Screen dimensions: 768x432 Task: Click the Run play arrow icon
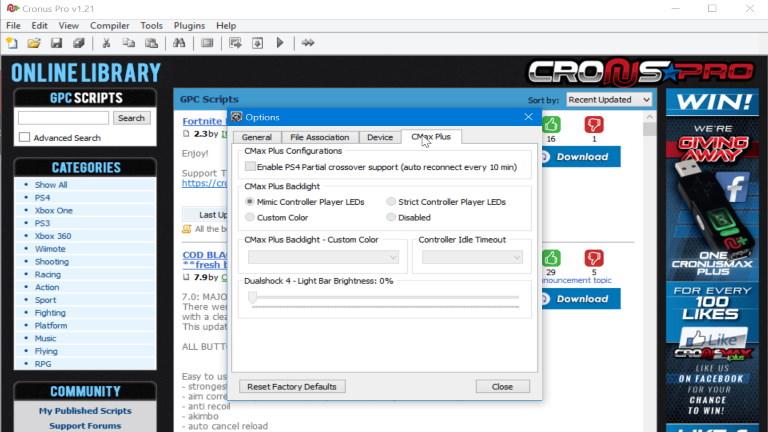click(x=280, y=43)
